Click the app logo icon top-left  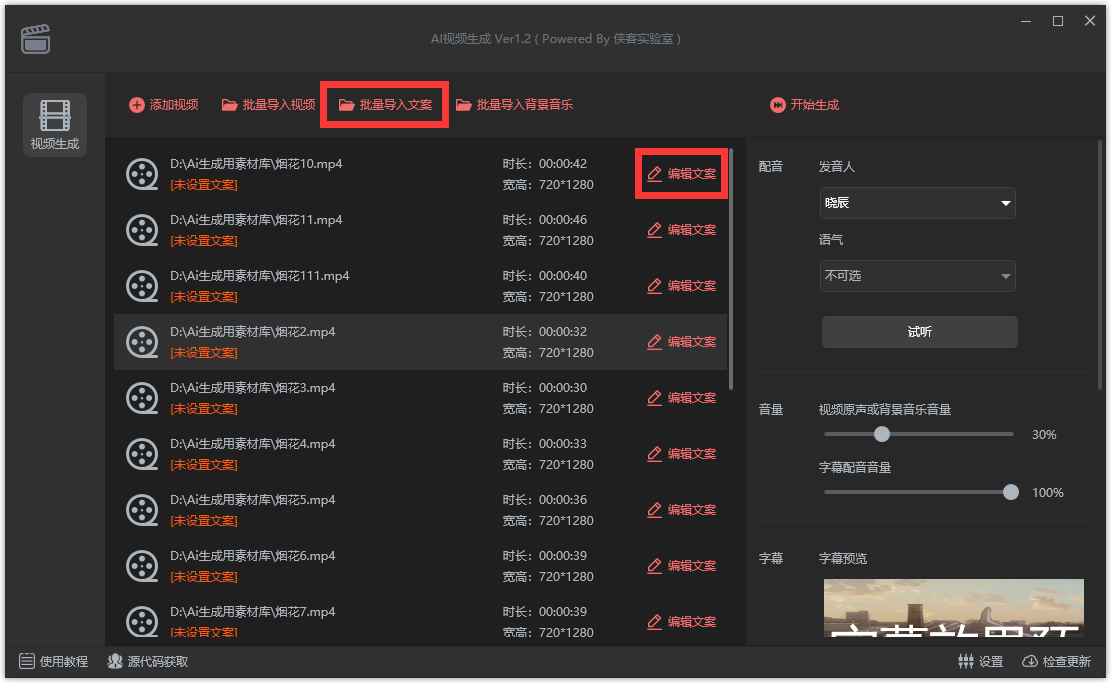(x=35, y=37)
